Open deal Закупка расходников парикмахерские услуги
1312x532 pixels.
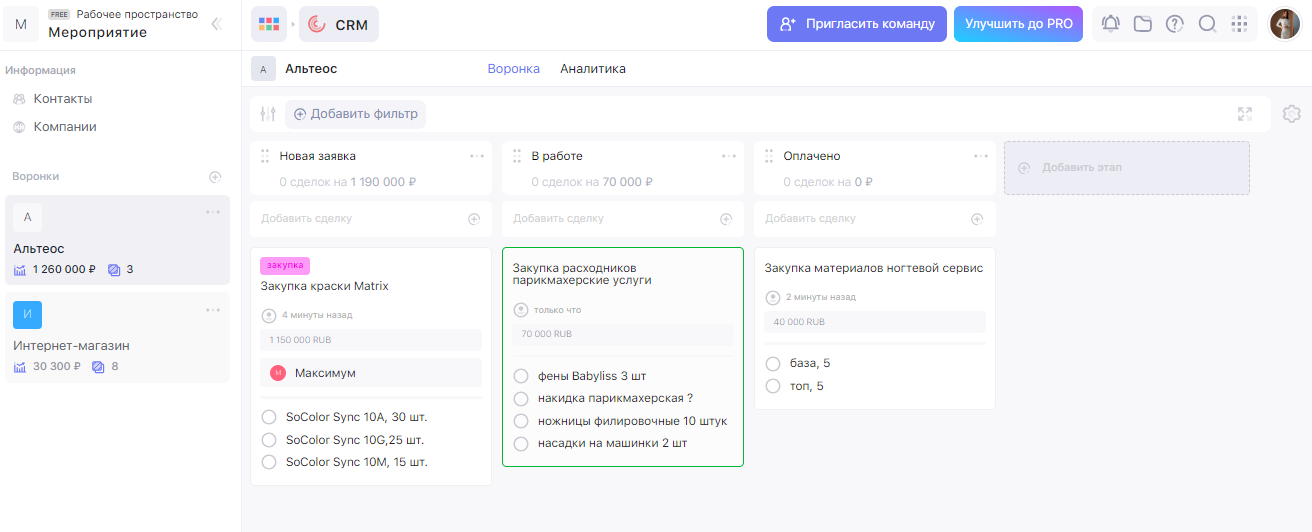click(x=582, y=274)
